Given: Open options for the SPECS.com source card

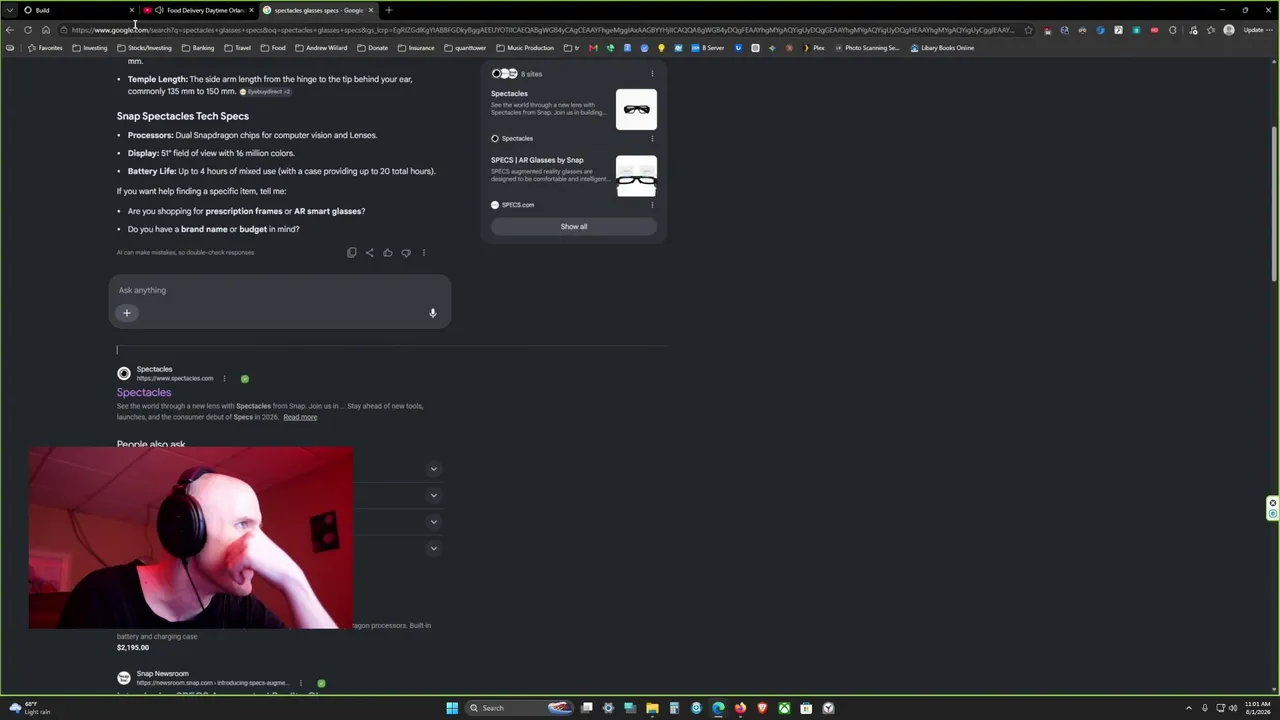Looking at the screenshot, I should point(652,205).
